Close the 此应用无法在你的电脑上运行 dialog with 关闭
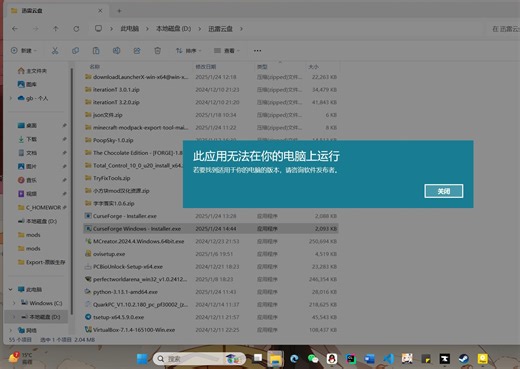The image size is (520, 369). coord(444,191)
